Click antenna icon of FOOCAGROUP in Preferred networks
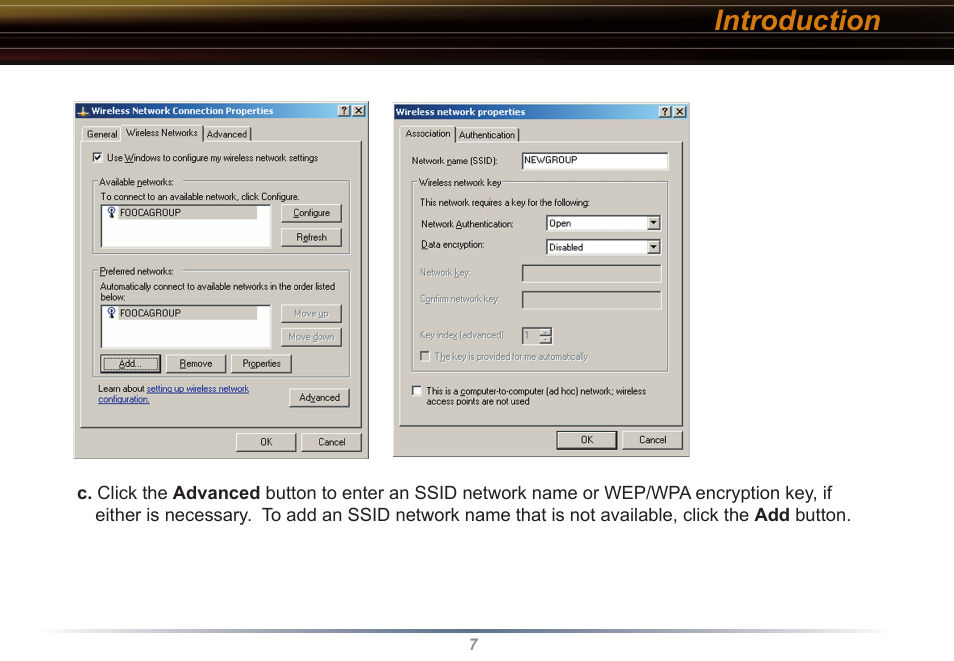The width and height of the screenshot is (954, 661). 111,313
